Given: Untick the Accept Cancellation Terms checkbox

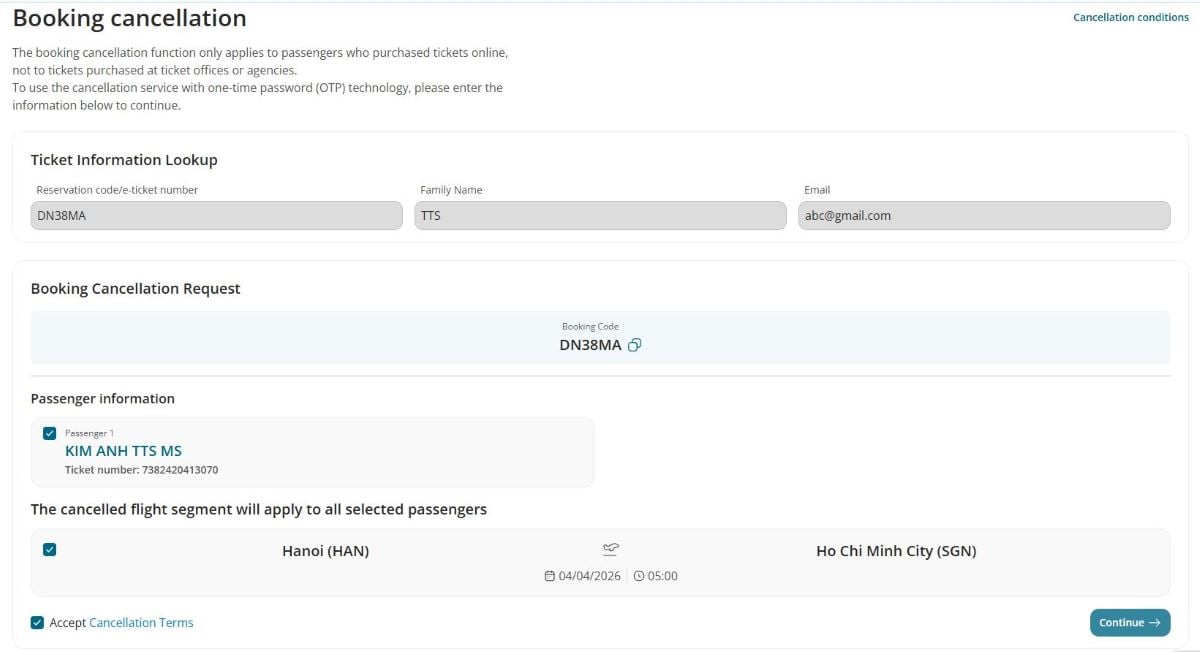Looking at the screenshot, I should coord(37,622).
